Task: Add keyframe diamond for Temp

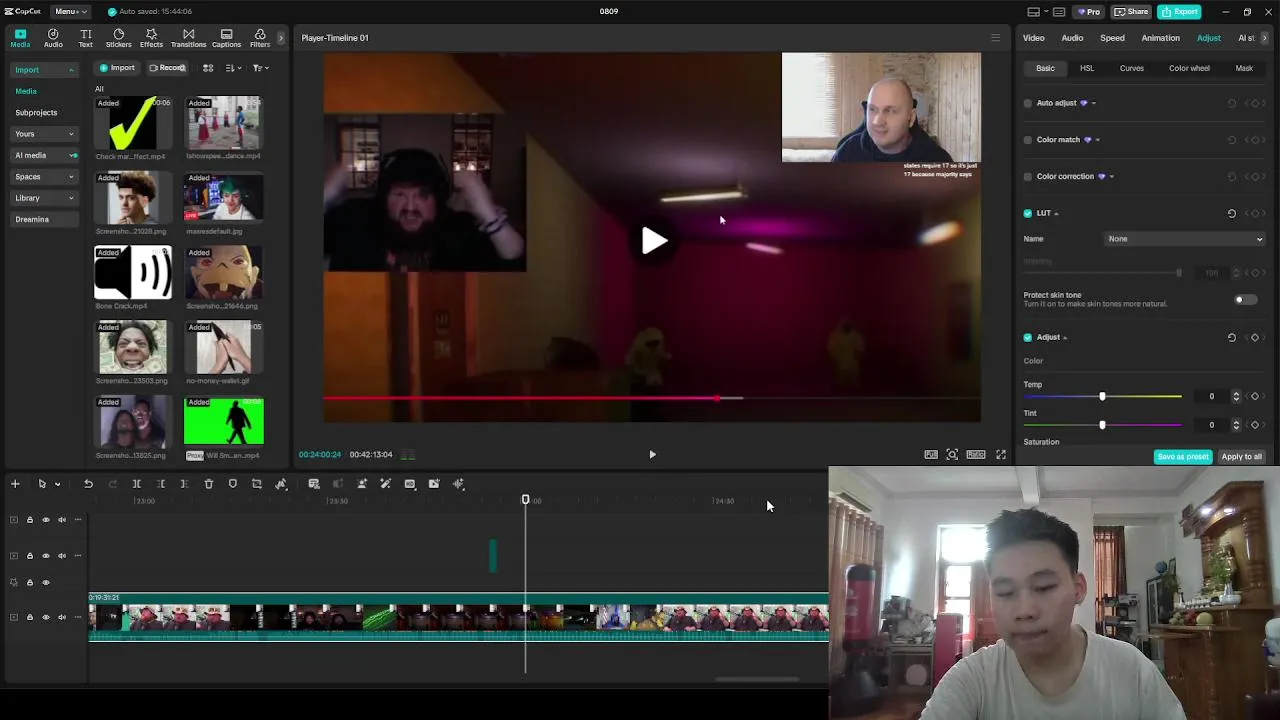Action: [x=1255, y=396]
